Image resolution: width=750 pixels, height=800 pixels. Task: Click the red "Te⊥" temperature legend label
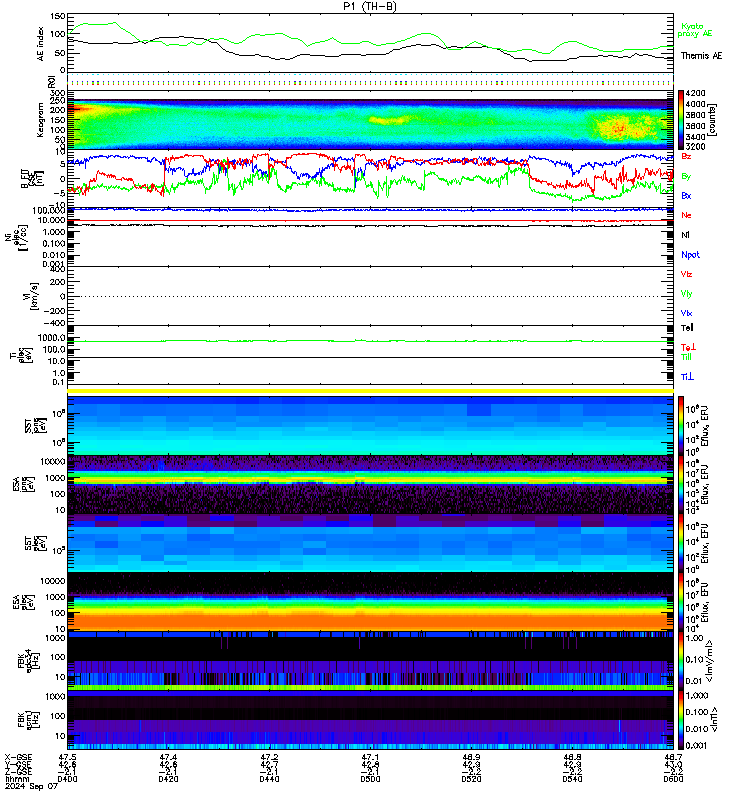click(x=688, y=347)
